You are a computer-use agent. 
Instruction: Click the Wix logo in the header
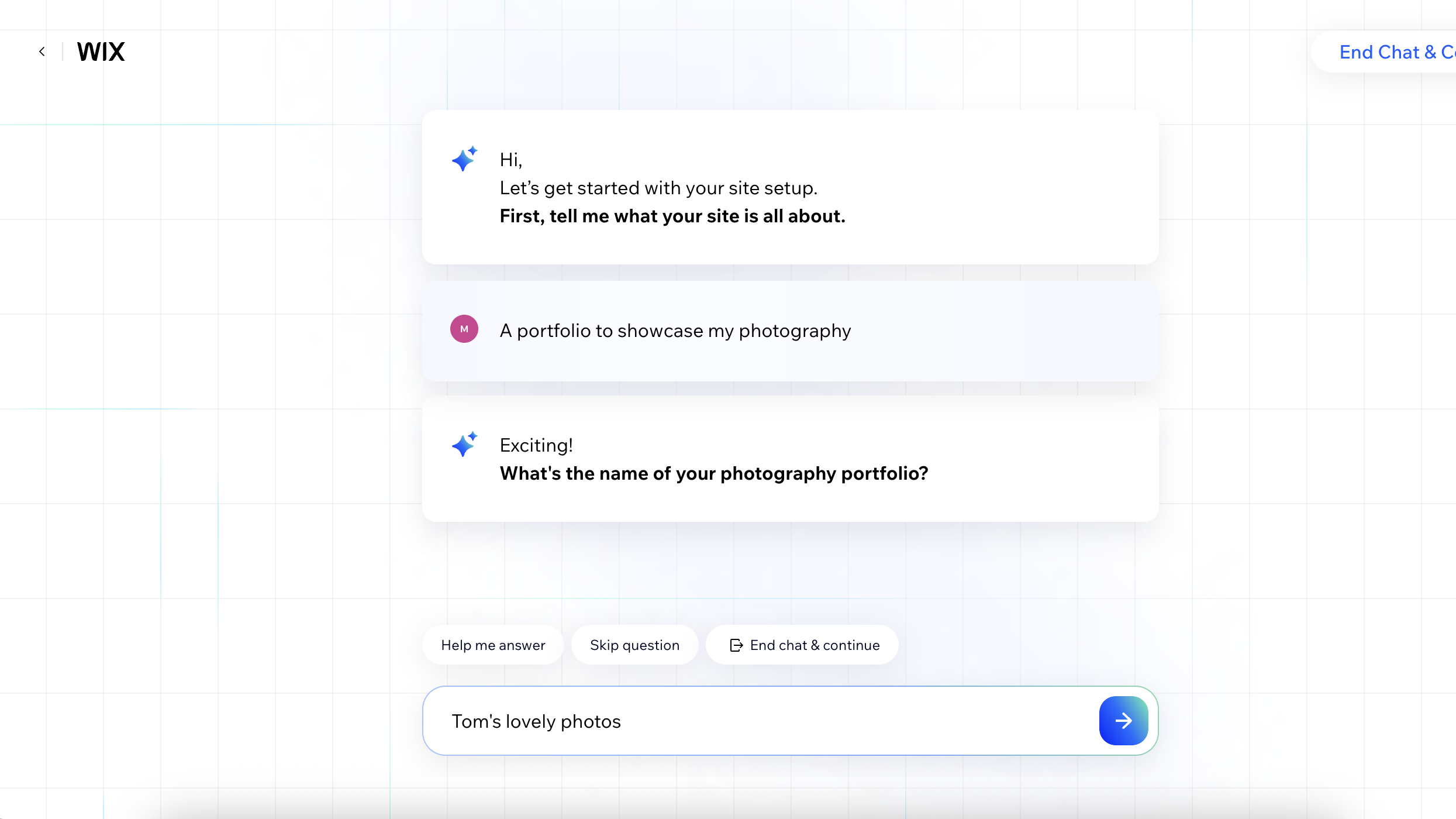pyautogui.click(x=101, y=51)
